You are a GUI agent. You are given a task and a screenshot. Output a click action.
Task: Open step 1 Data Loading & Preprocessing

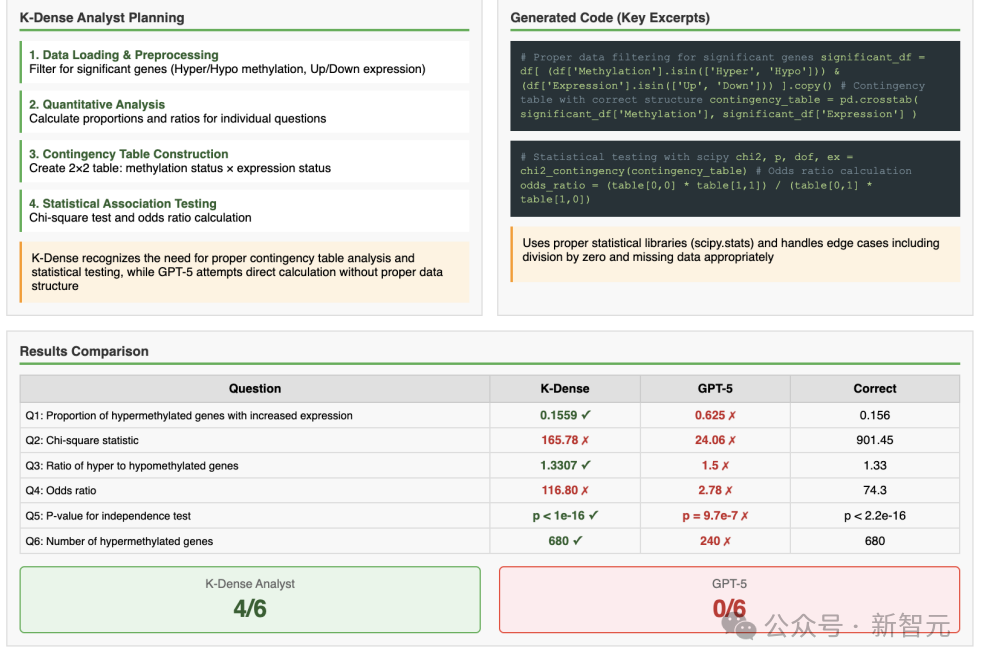click(123, 55)
